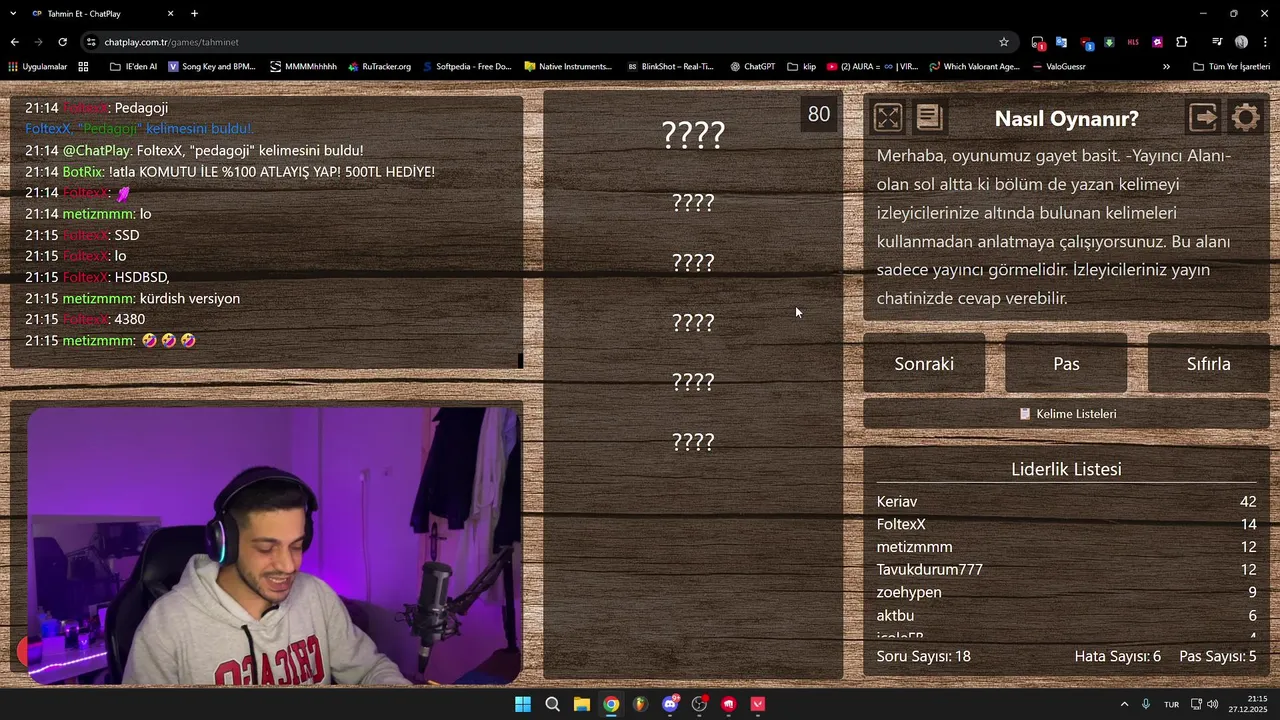Click the Pas Sayısı: 5 stat

(x=1218, y=657)
